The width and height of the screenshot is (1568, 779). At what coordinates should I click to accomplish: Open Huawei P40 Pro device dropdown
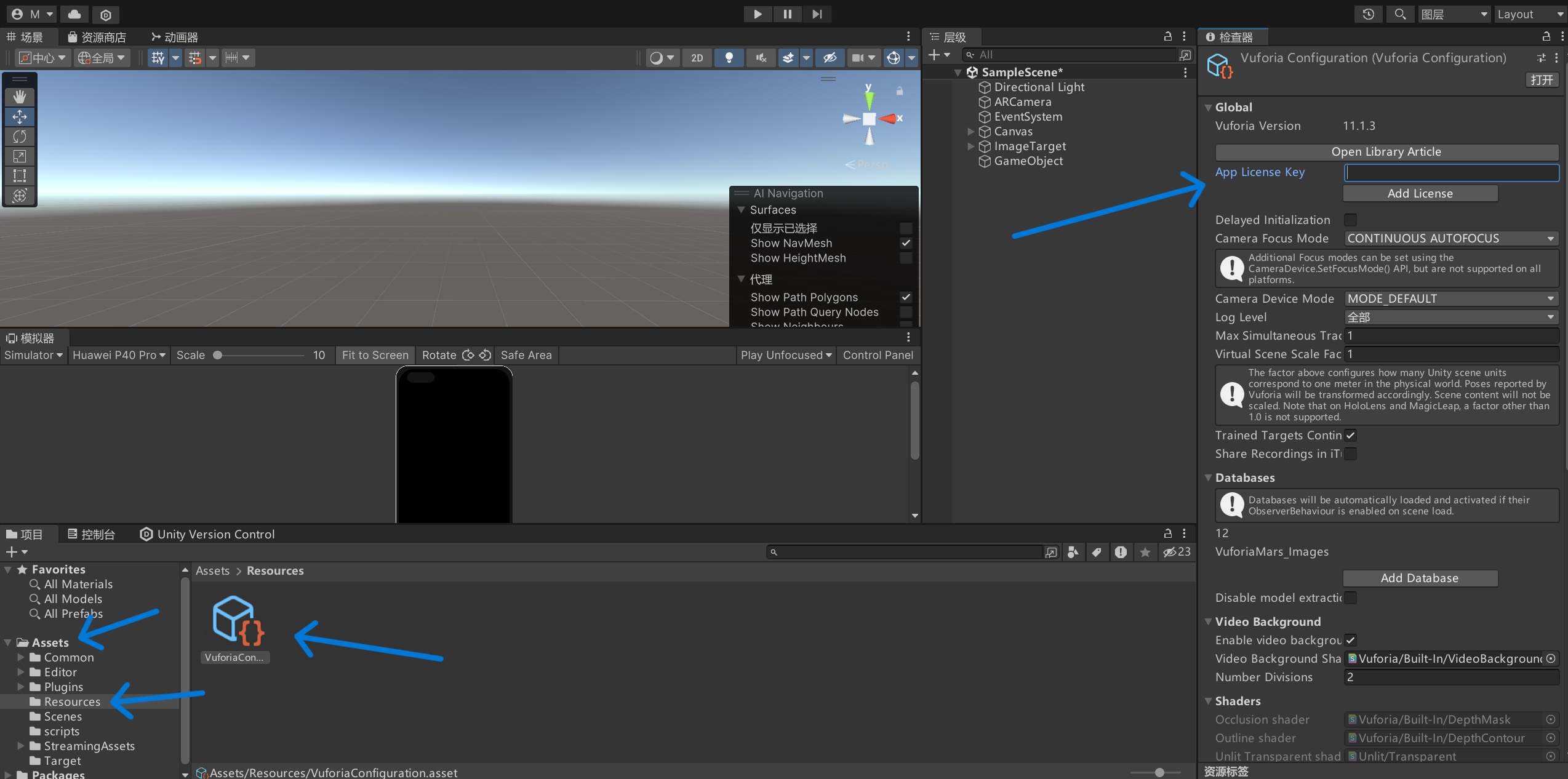[119, 355]
